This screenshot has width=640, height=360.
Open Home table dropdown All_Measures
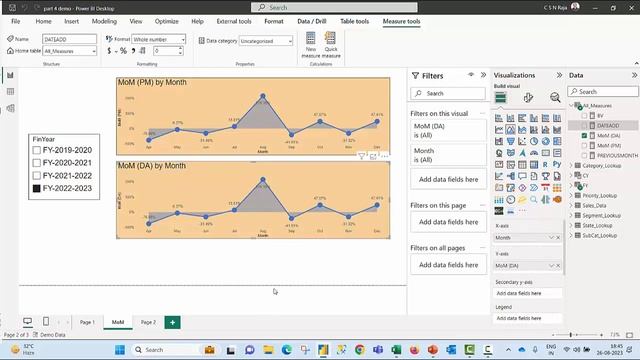(70, 51)
